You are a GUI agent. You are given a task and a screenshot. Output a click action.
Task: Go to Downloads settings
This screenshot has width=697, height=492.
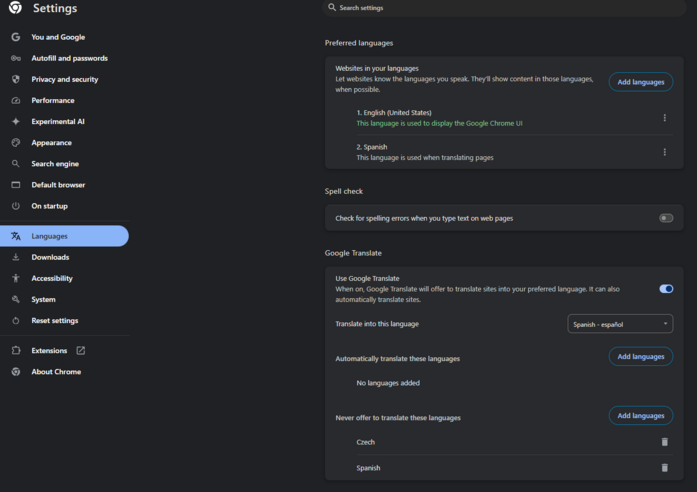point(50,257)
